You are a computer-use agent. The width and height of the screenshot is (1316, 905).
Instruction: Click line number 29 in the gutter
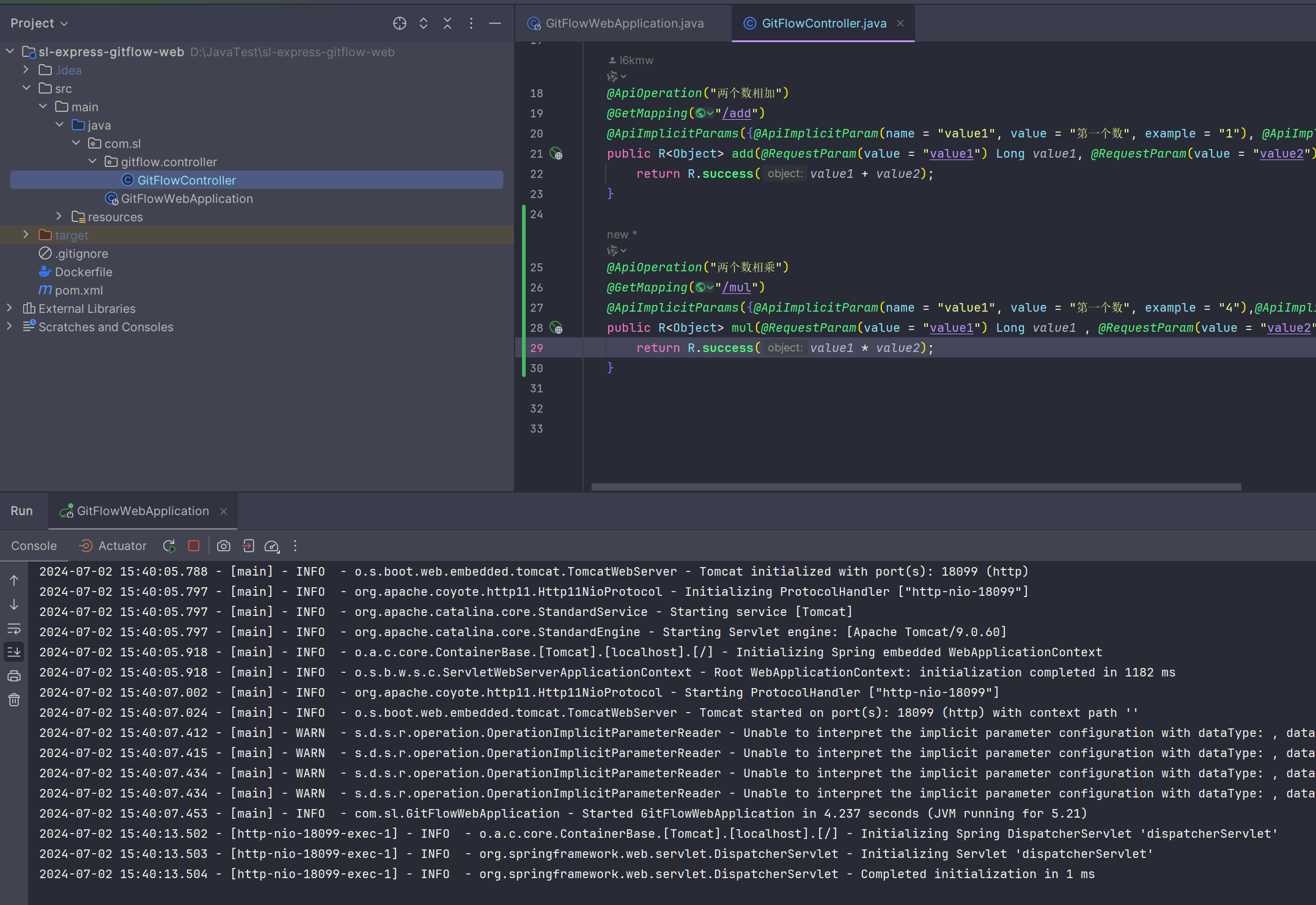(536, 348)
